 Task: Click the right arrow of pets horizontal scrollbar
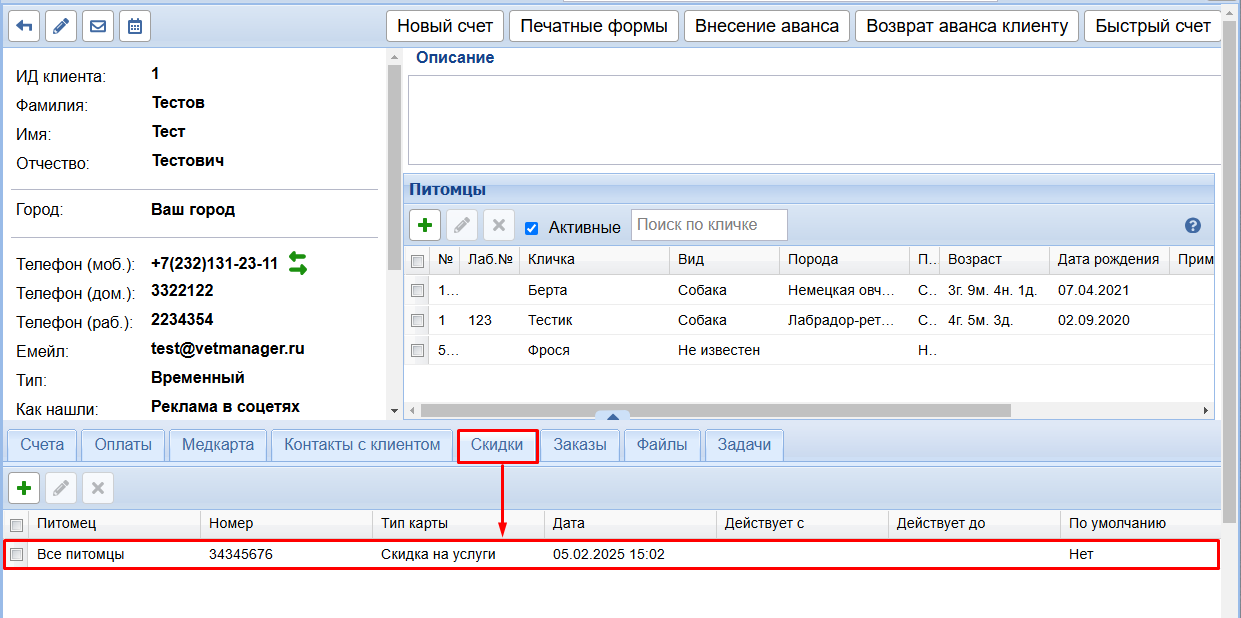[x=1206, y=410]
